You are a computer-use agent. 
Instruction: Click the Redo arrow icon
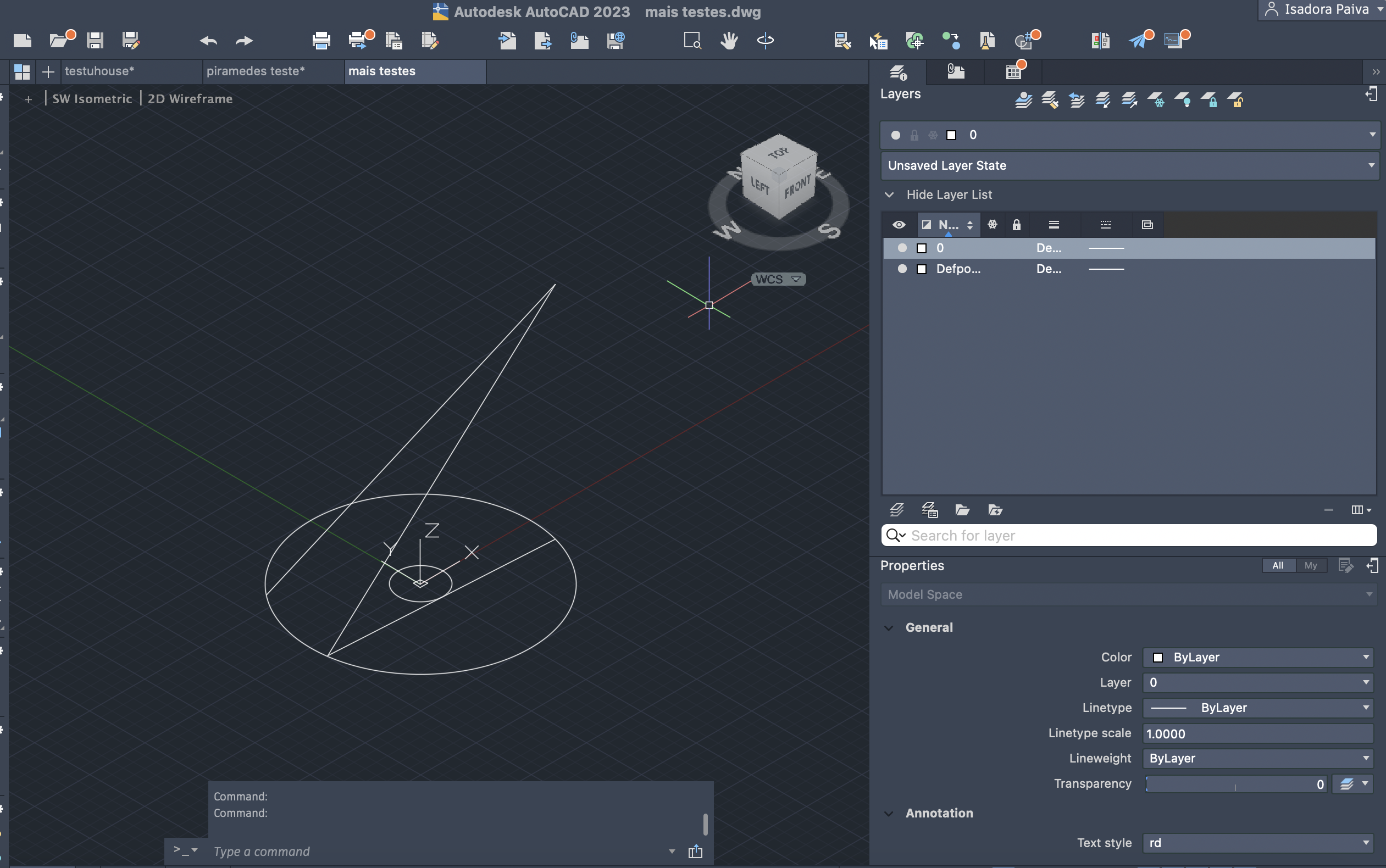244,41
